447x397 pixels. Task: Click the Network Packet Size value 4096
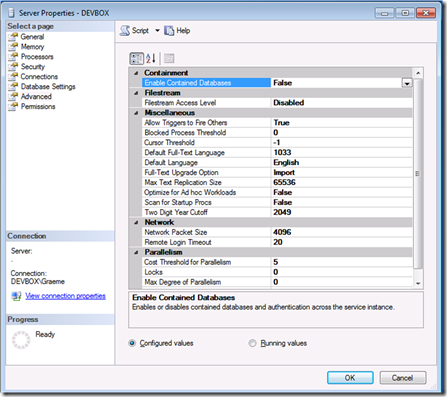click(x=282, y=232)
